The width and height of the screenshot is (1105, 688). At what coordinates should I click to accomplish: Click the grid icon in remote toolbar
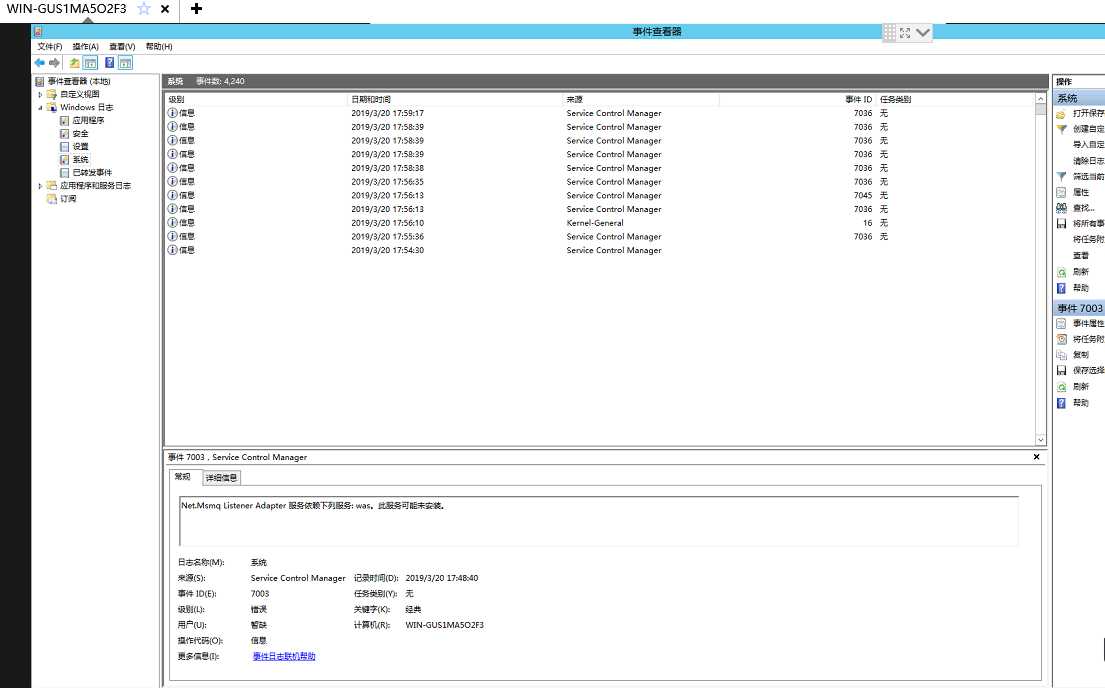[889, 32]
